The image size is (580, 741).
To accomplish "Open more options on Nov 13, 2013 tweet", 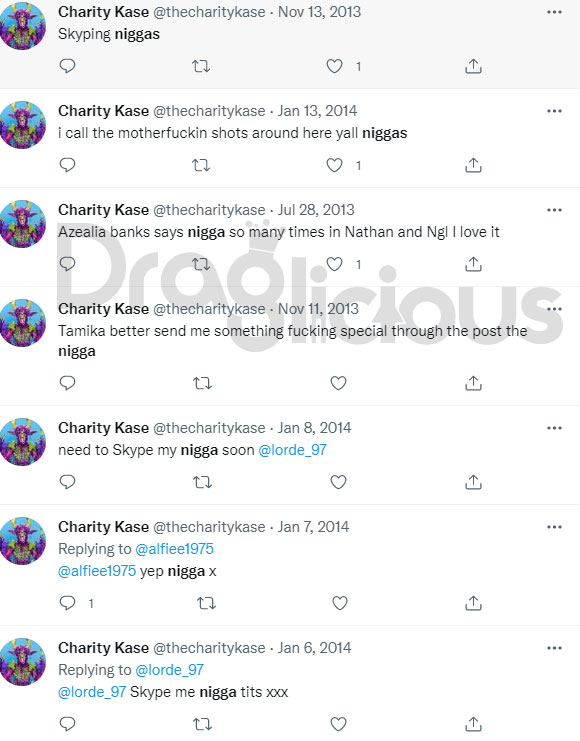I will [554, 12].
